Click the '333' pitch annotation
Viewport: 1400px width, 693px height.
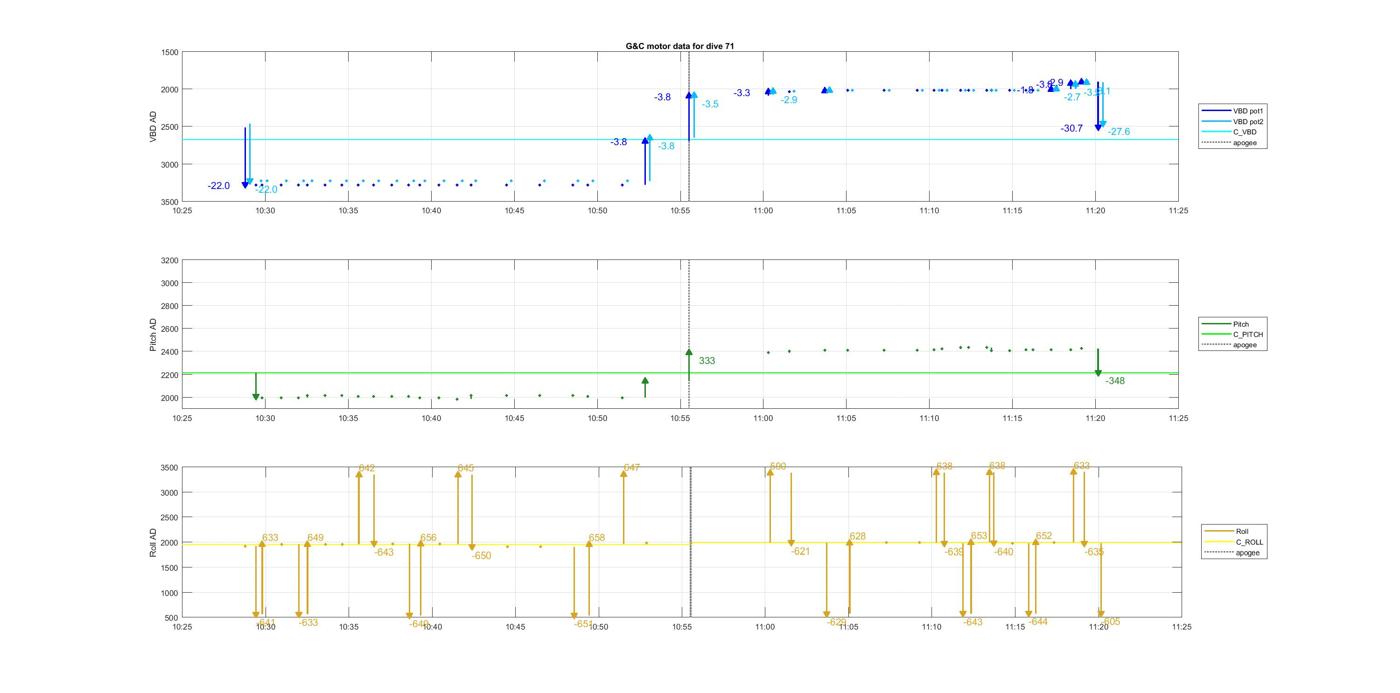[x=707, y=361]
